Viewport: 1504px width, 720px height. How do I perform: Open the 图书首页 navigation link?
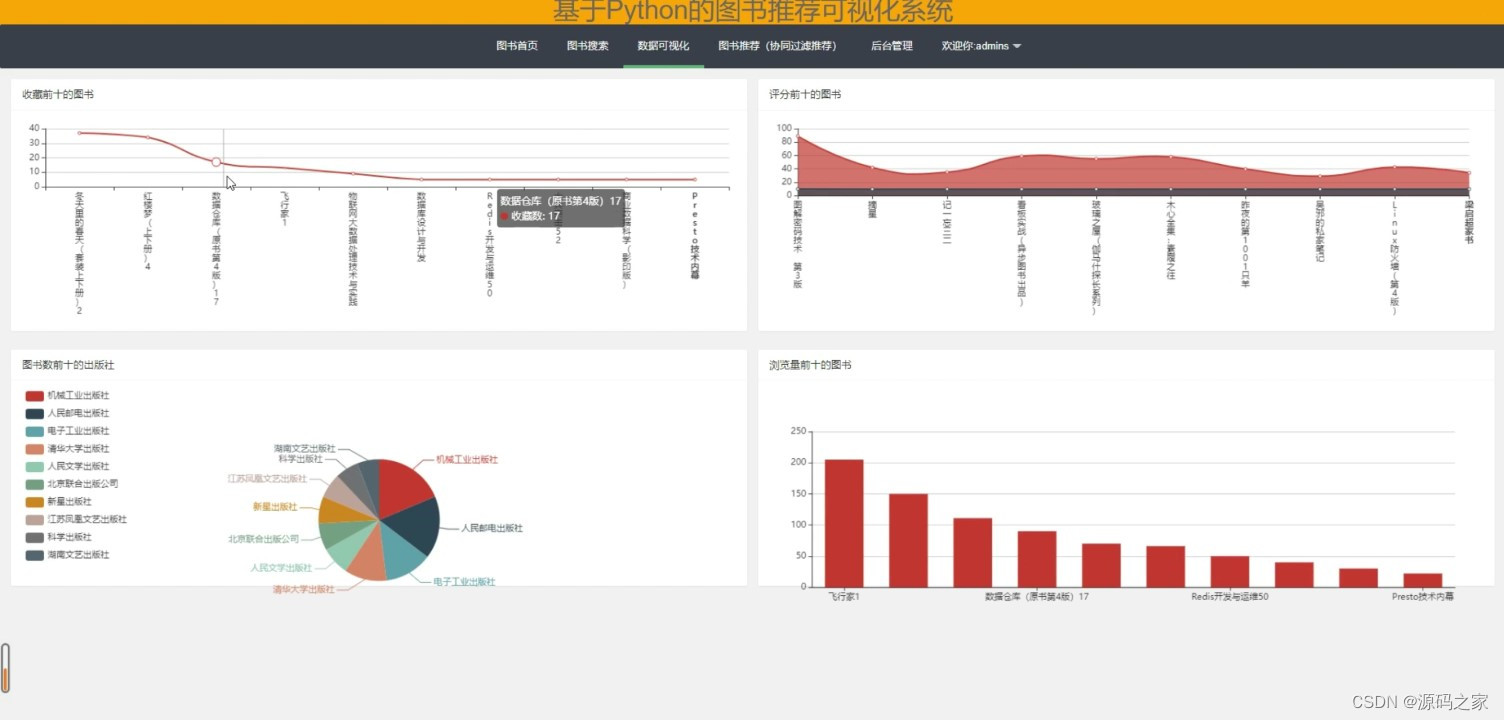click(517, 46)
